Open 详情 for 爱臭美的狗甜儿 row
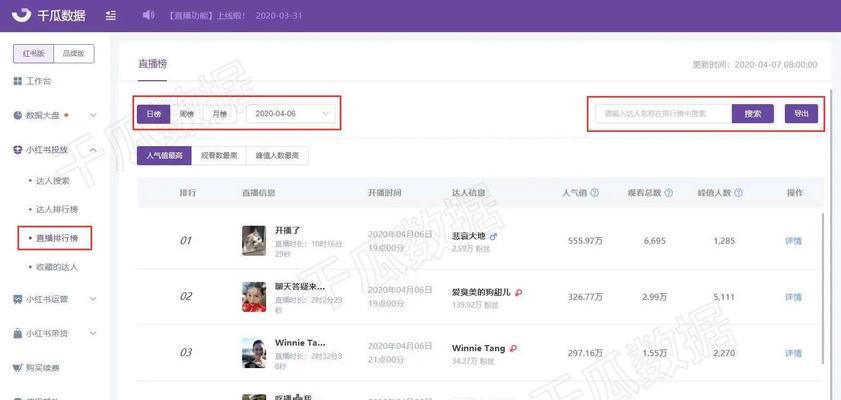Viewport: 841px width, 400px height. click(793, 297)
